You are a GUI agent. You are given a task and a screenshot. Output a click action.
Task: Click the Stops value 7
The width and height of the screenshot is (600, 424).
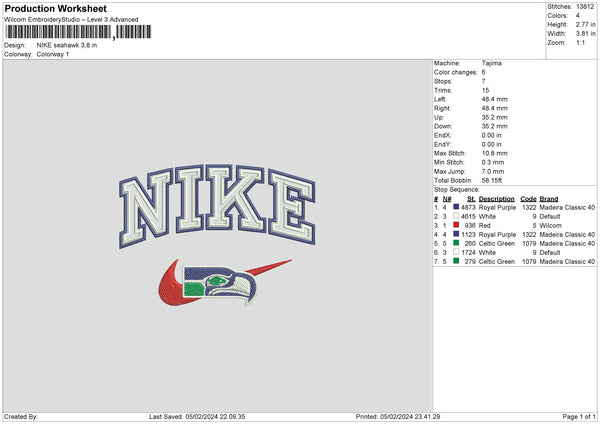tap(484, 81)
